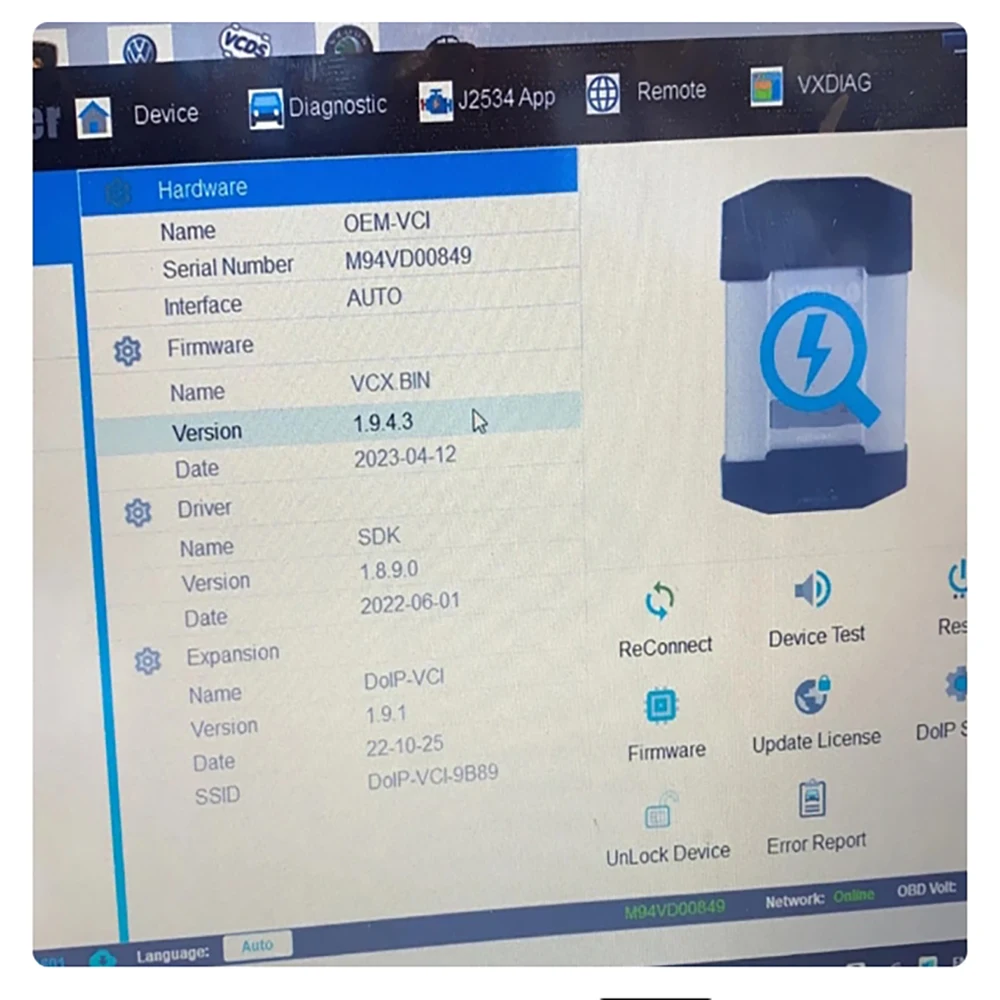Screen dimensions: 1000x1000
Task: Open the VXDIAG store icon
Action: (767, 87)
